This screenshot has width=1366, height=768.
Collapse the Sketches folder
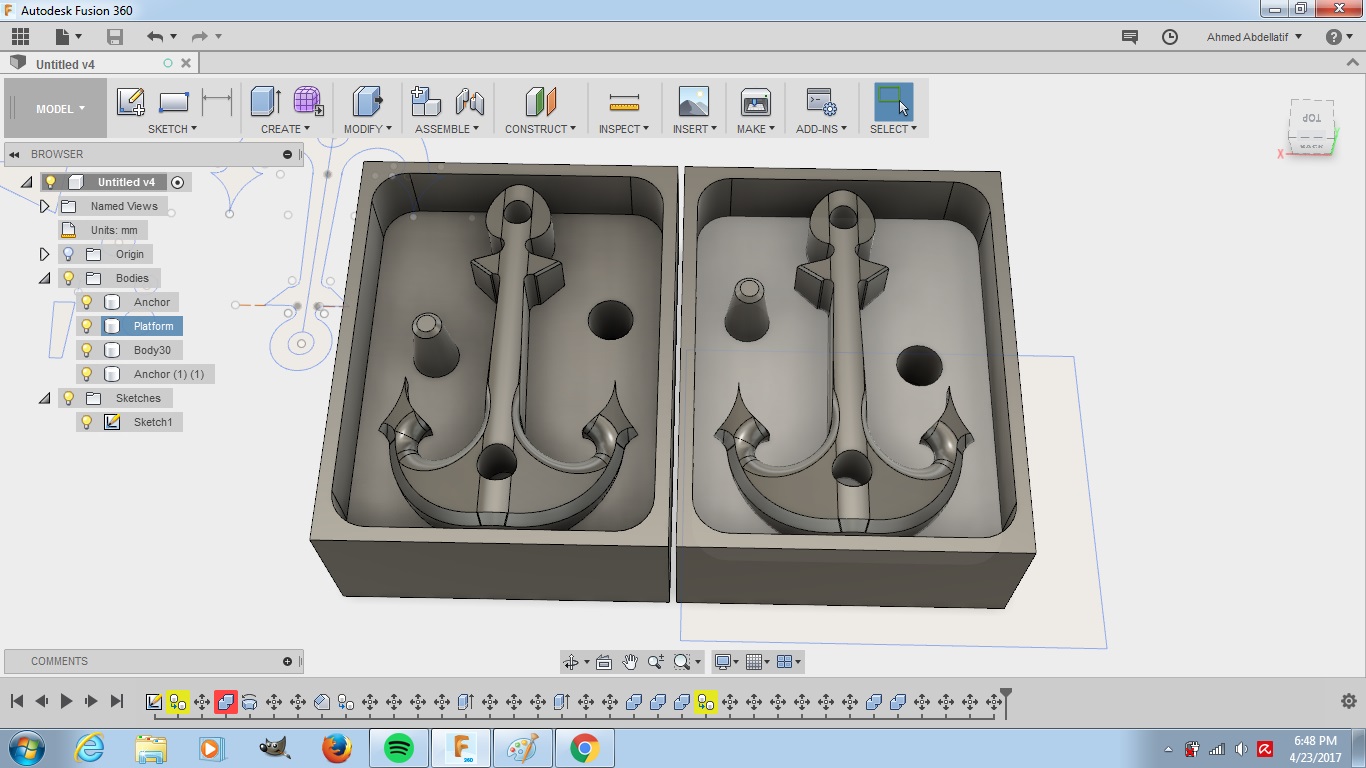pyautogui.click(x=44, y=398)
